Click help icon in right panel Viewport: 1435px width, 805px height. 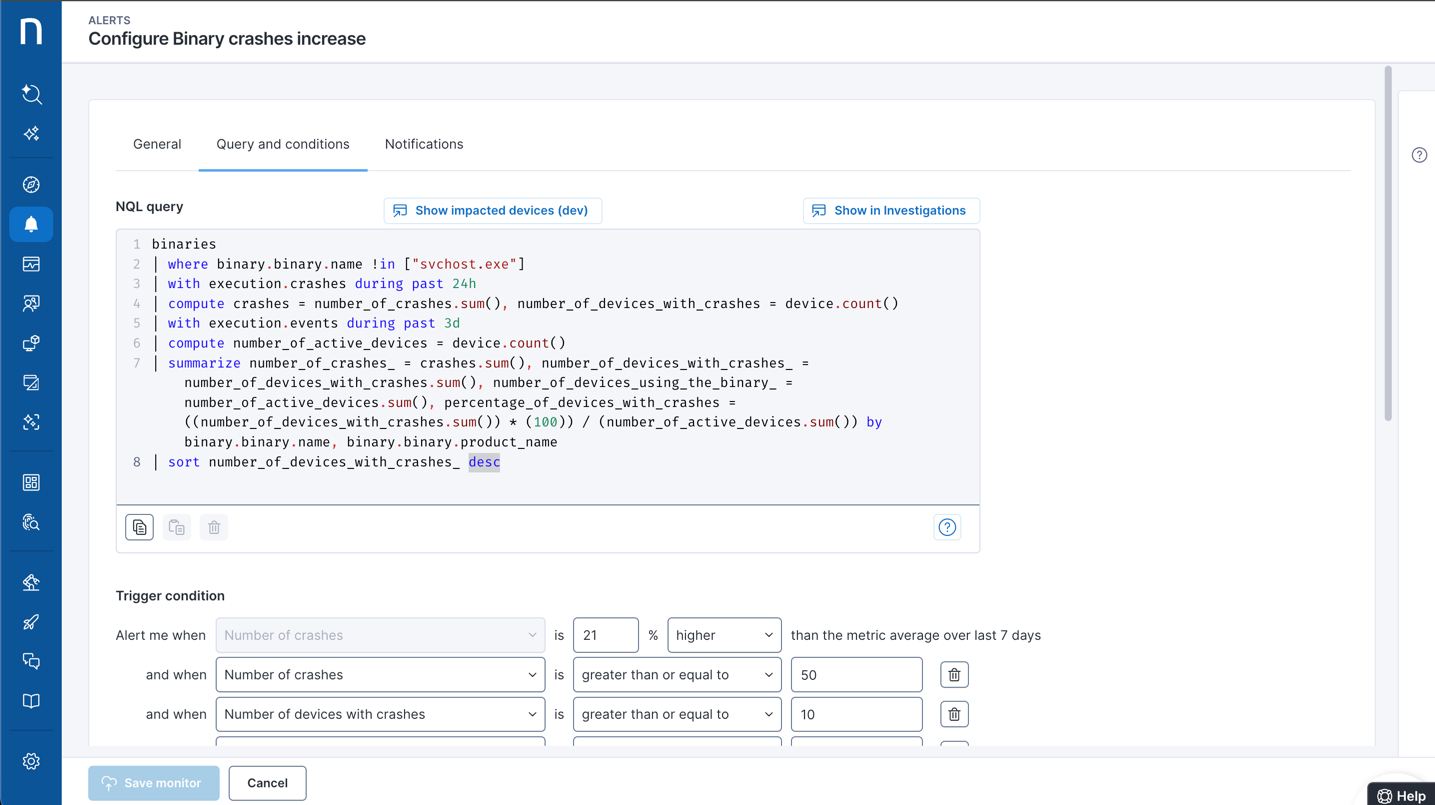click(1419, 155)
